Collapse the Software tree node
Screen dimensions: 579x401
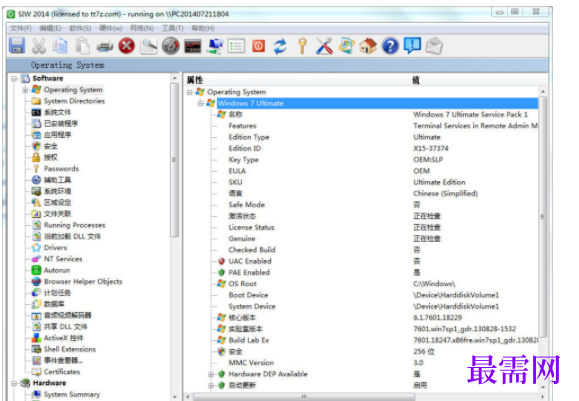pyautogui.click(x=14, y=79)
